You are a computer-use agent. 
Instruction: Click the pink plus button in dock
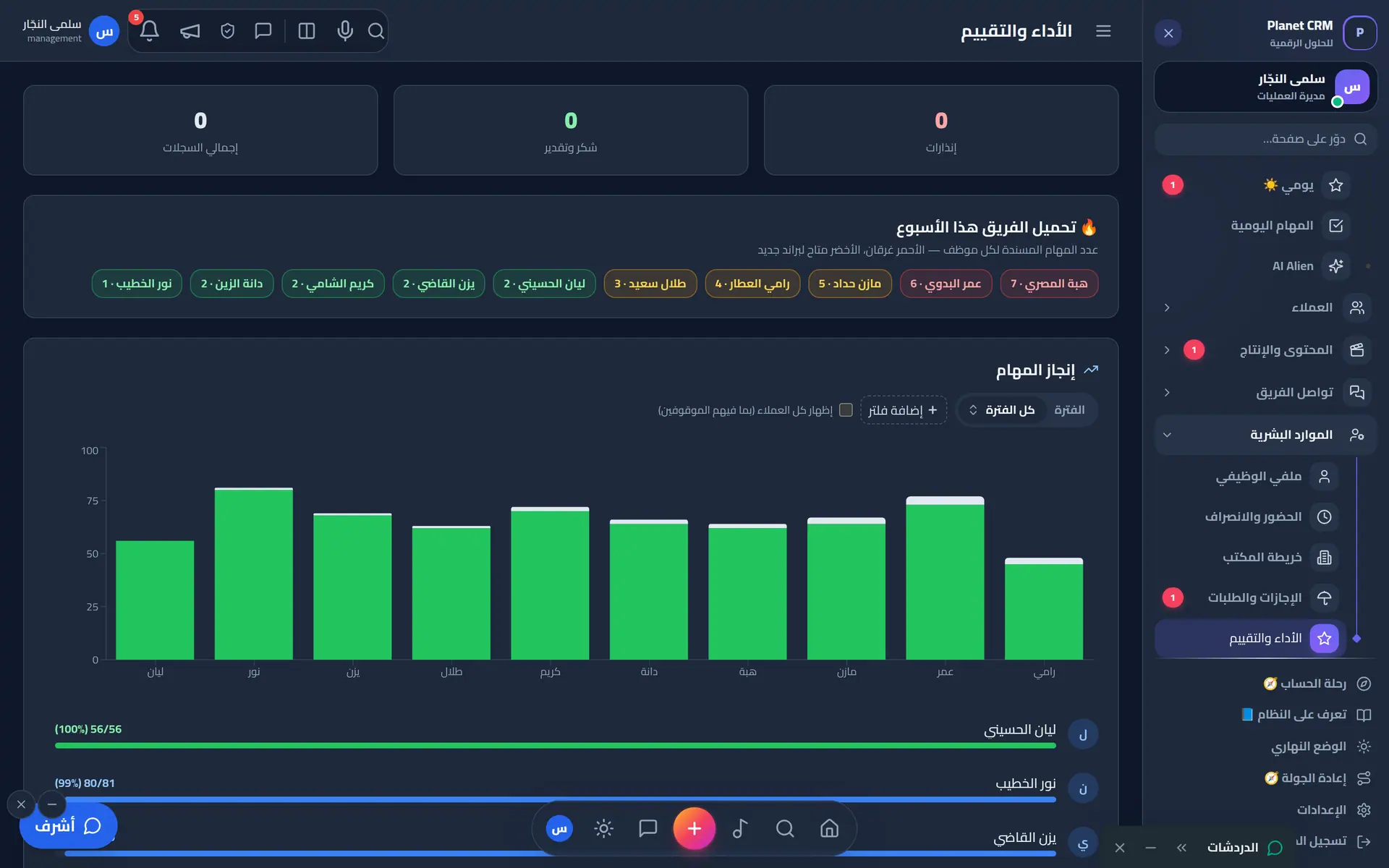pyautogui.click(x=694, y=828)
